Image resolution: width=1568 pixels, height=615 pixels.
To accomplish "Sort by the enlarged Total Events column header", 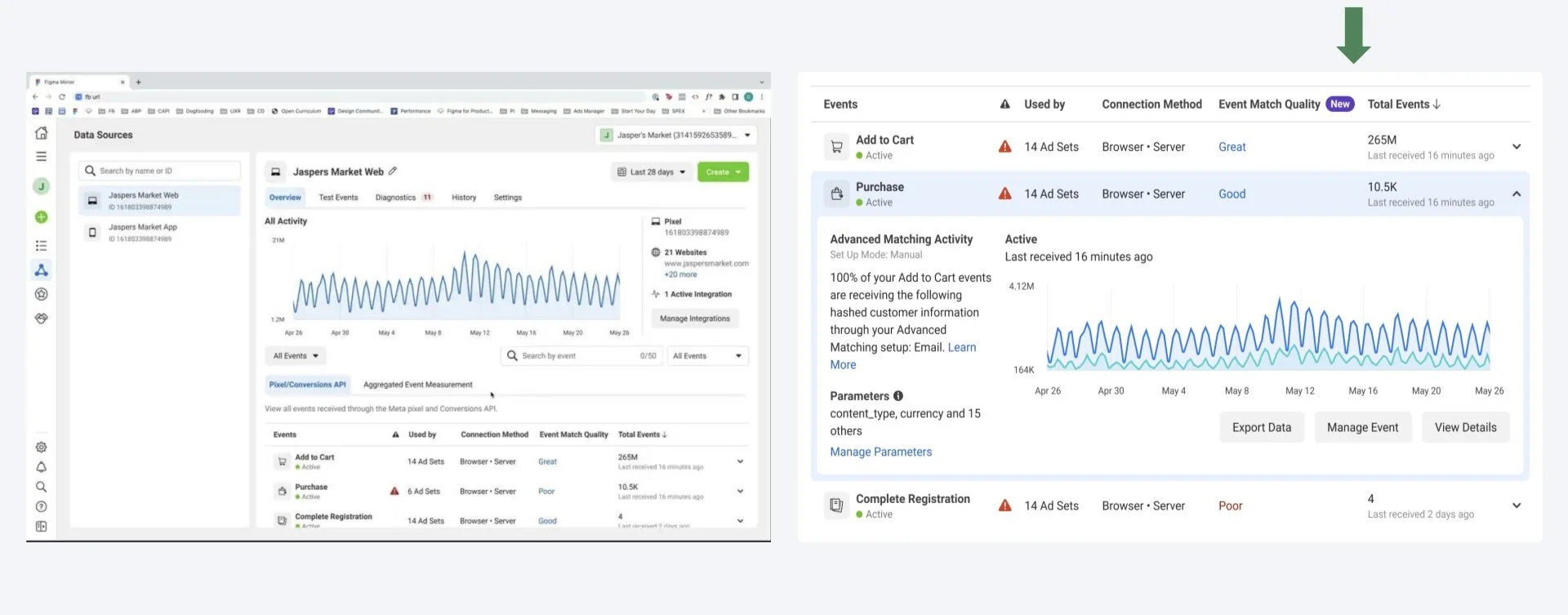I will tap(1404, 104).
